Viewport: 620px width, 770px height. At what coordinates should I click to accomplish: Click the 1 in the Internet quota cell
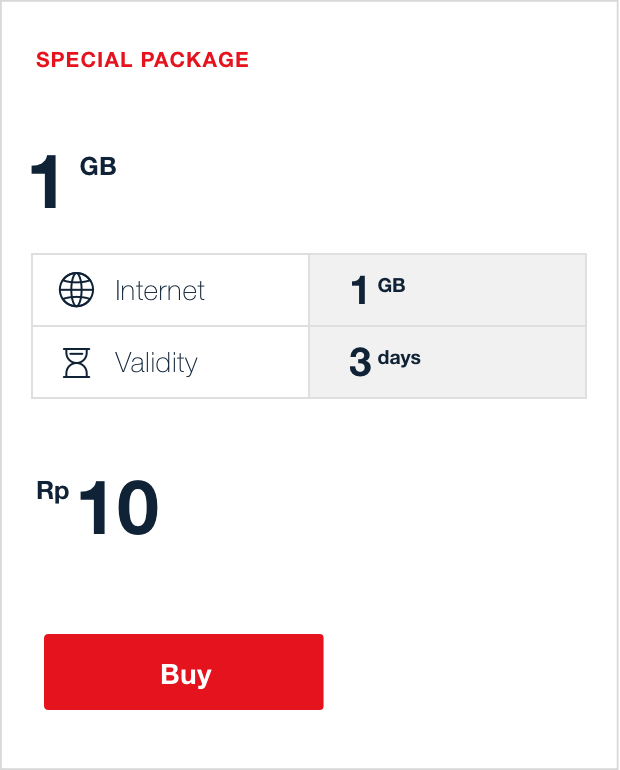pyautogui.click(x=359, y=292)
